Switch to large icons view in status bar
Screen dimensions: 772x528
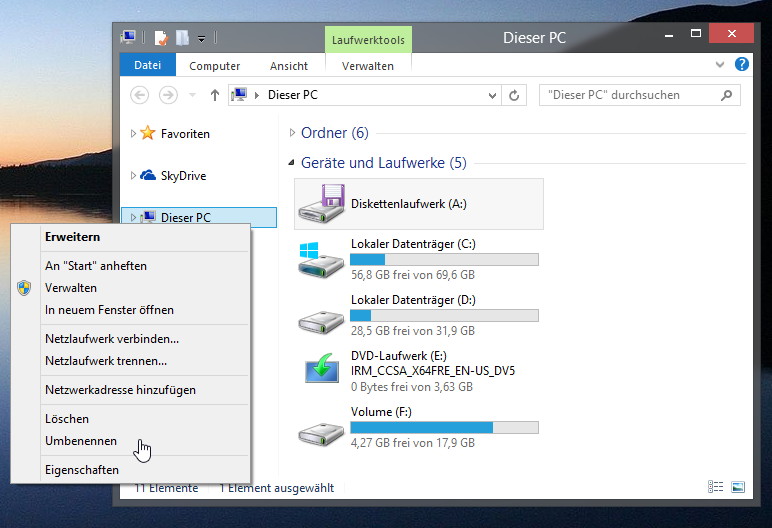[x=738, y=487]
